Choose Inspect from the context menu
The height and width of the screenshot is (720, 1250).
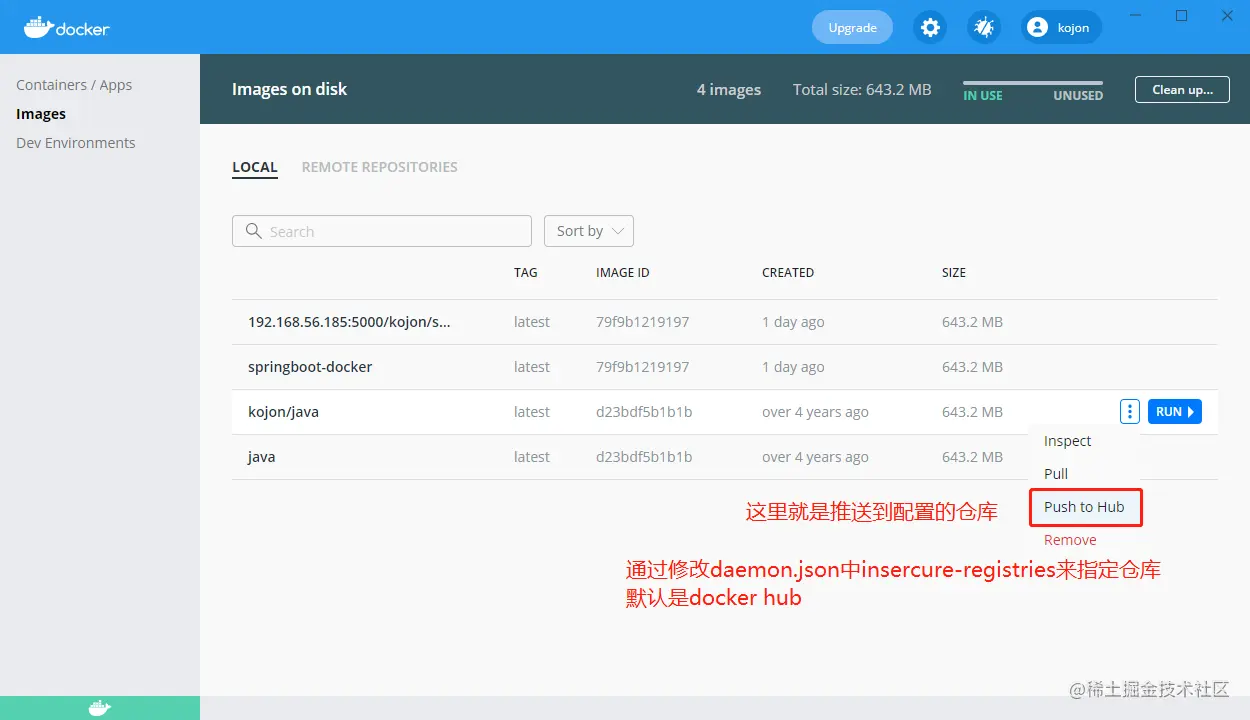[x=1067, y=441]
